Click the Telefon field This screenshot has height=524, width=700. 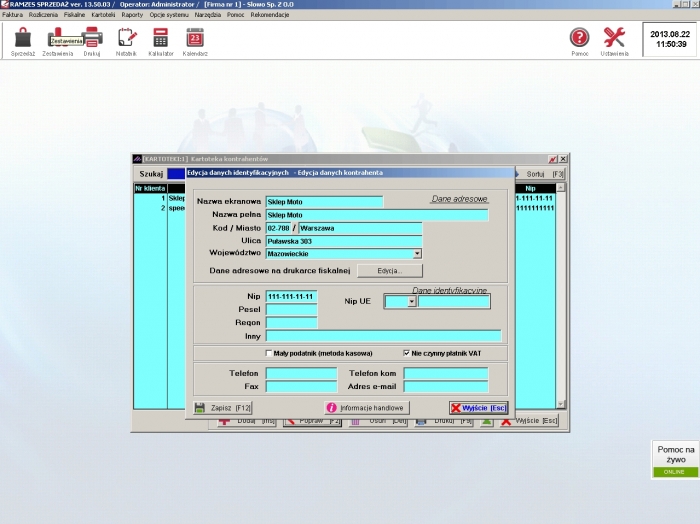click(x=301, y=373)
